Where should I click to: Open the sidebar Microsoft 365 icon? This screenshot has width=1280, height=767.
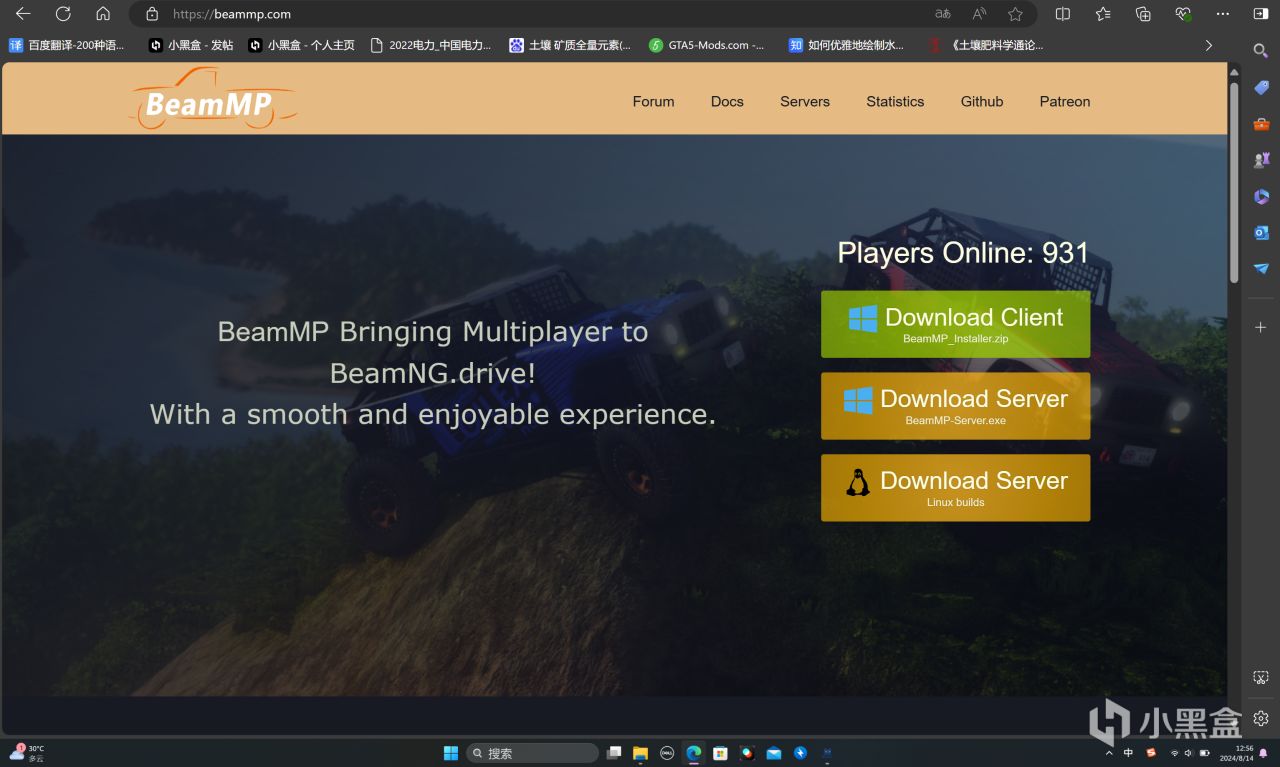click(x=1261, y=197)
